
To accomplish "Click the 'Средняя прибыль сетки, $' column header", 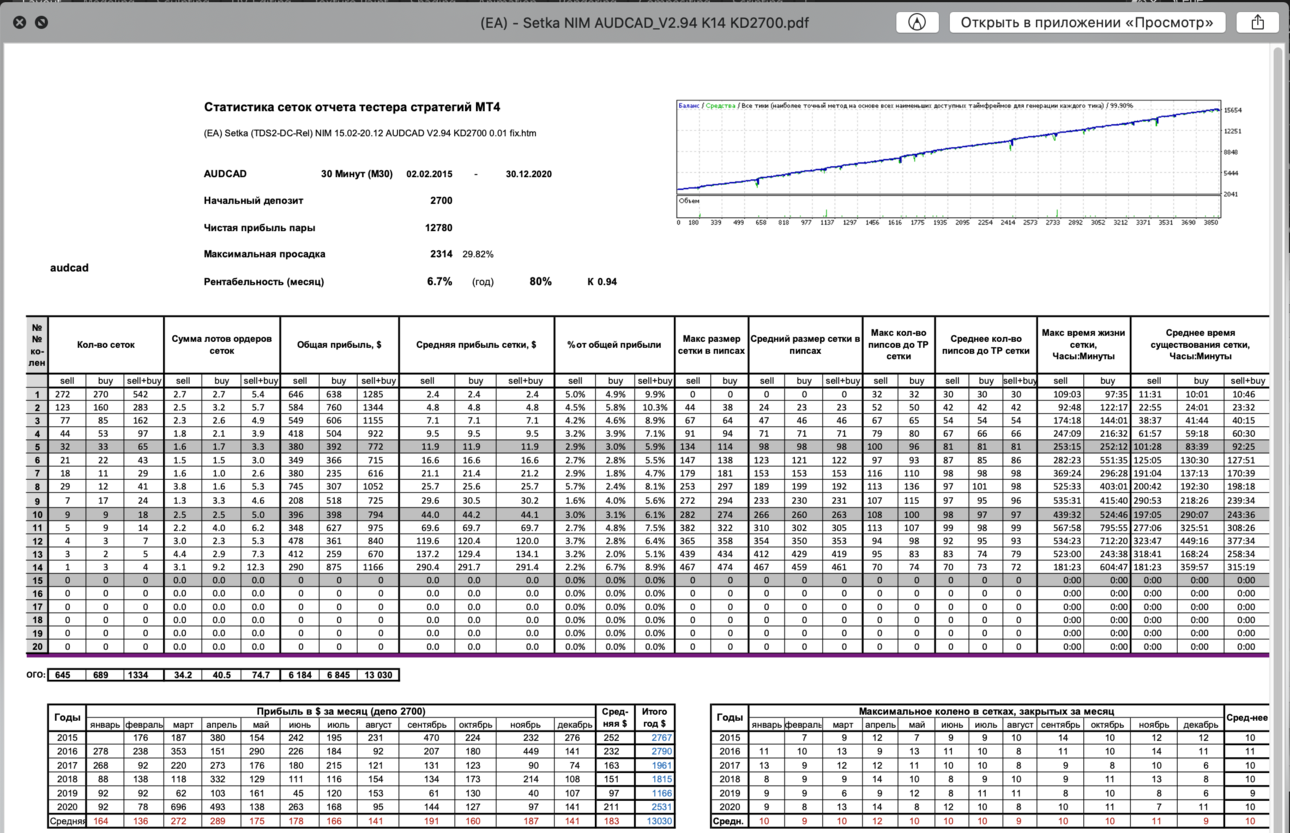I will pos(475,344).
